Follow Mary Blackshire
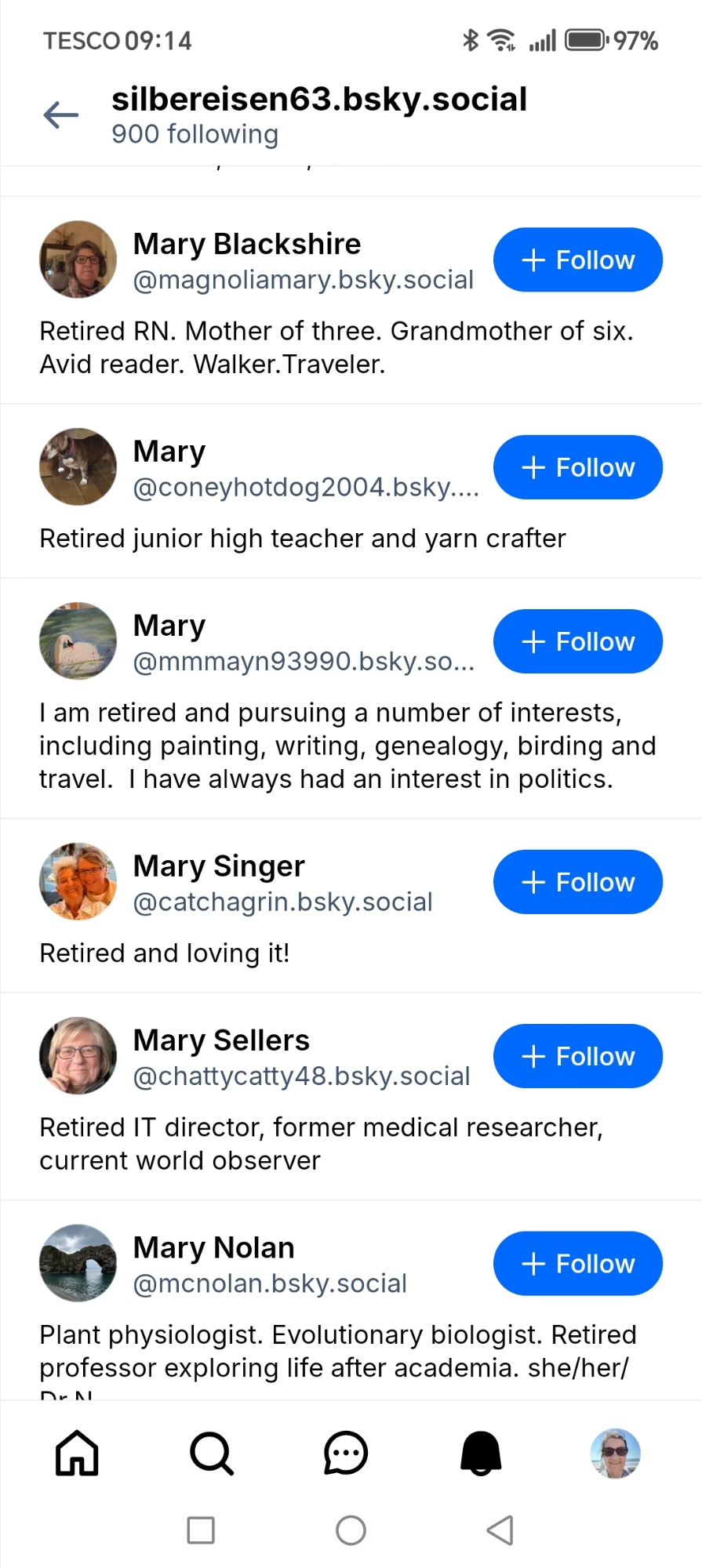Screen dimensions: 702x1568 click(577, 260)
